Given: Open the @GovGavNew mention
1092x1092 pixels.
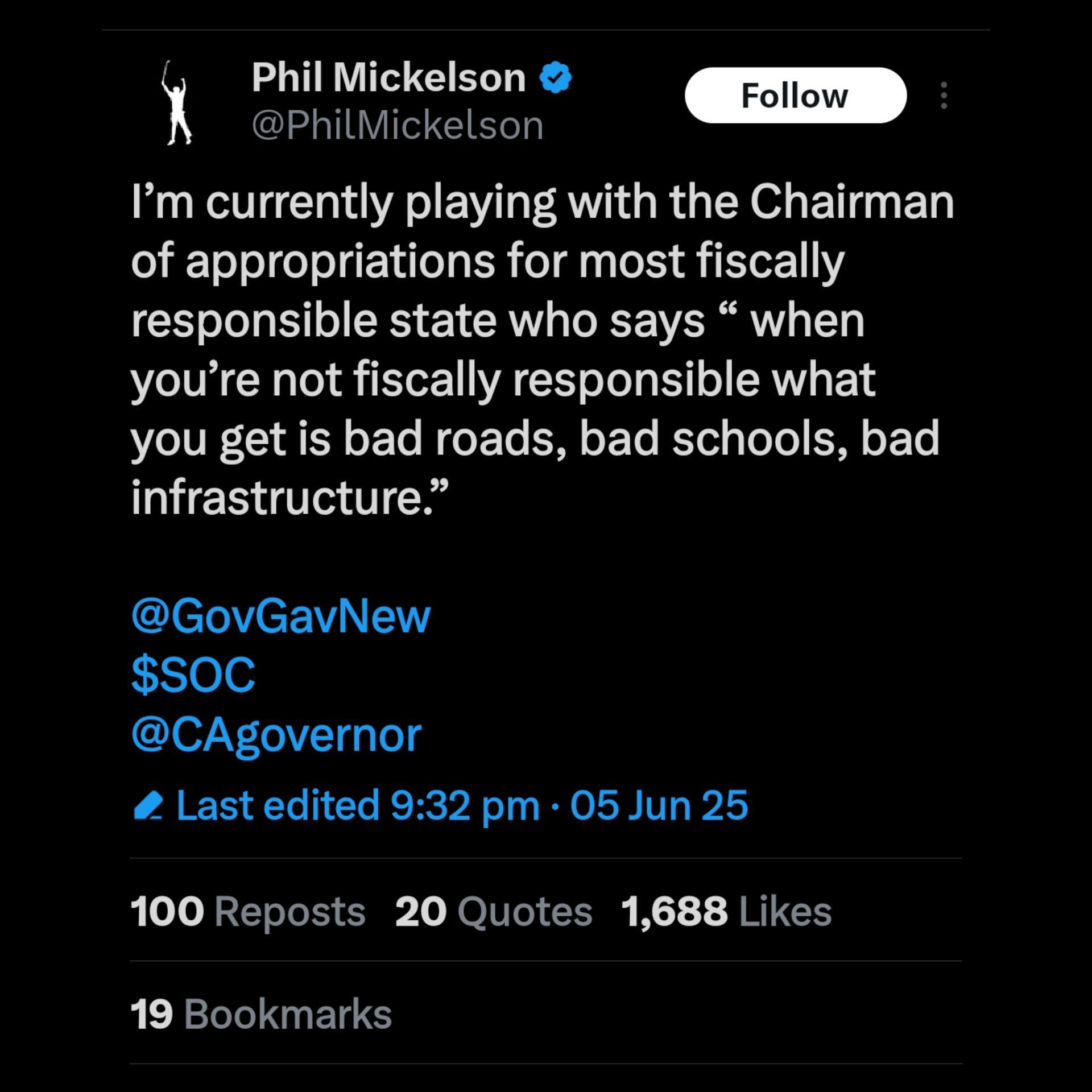Looking at the screenshot, I should point(280,617).
